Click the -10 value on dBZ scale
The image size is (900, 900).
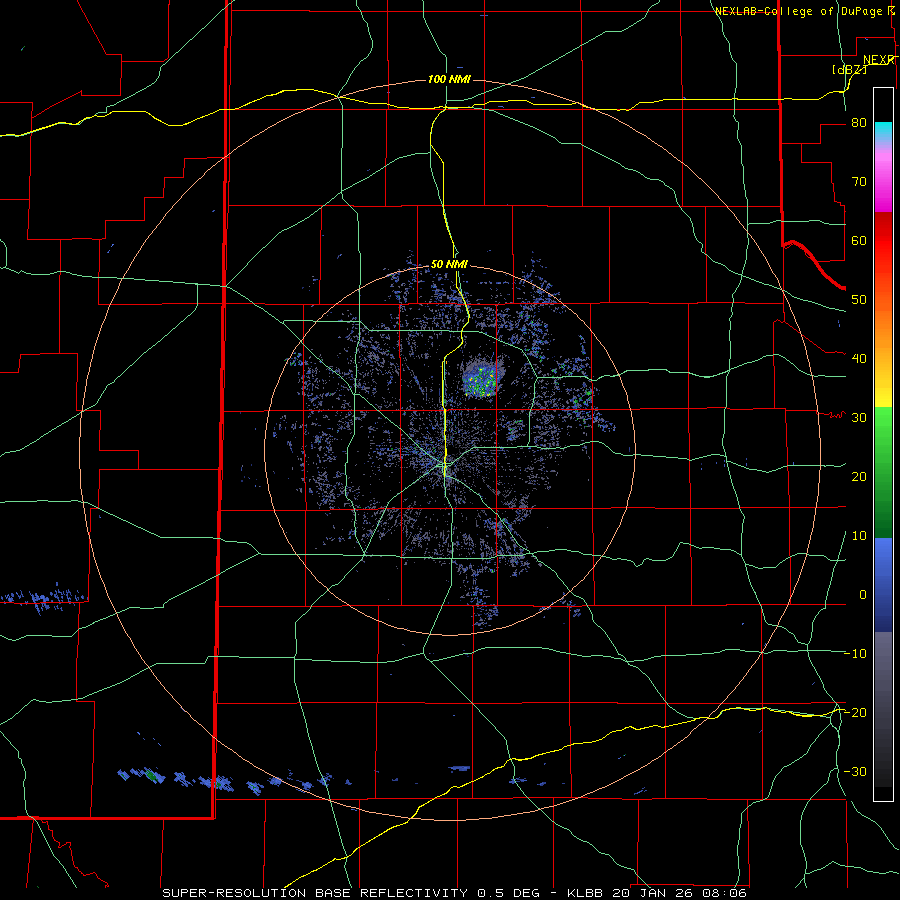point(855,654)
